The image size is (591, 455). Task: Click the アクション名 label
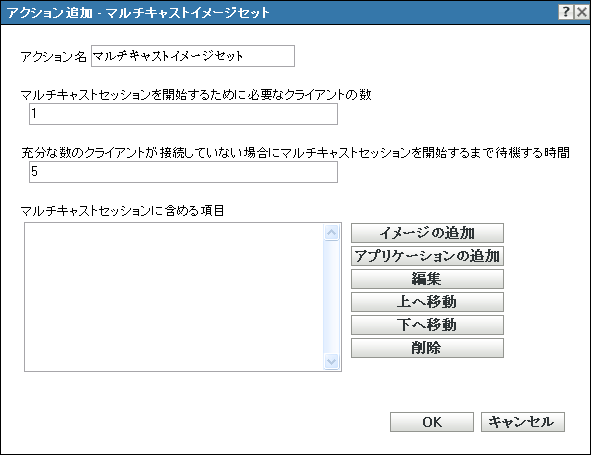coord(54,57)
